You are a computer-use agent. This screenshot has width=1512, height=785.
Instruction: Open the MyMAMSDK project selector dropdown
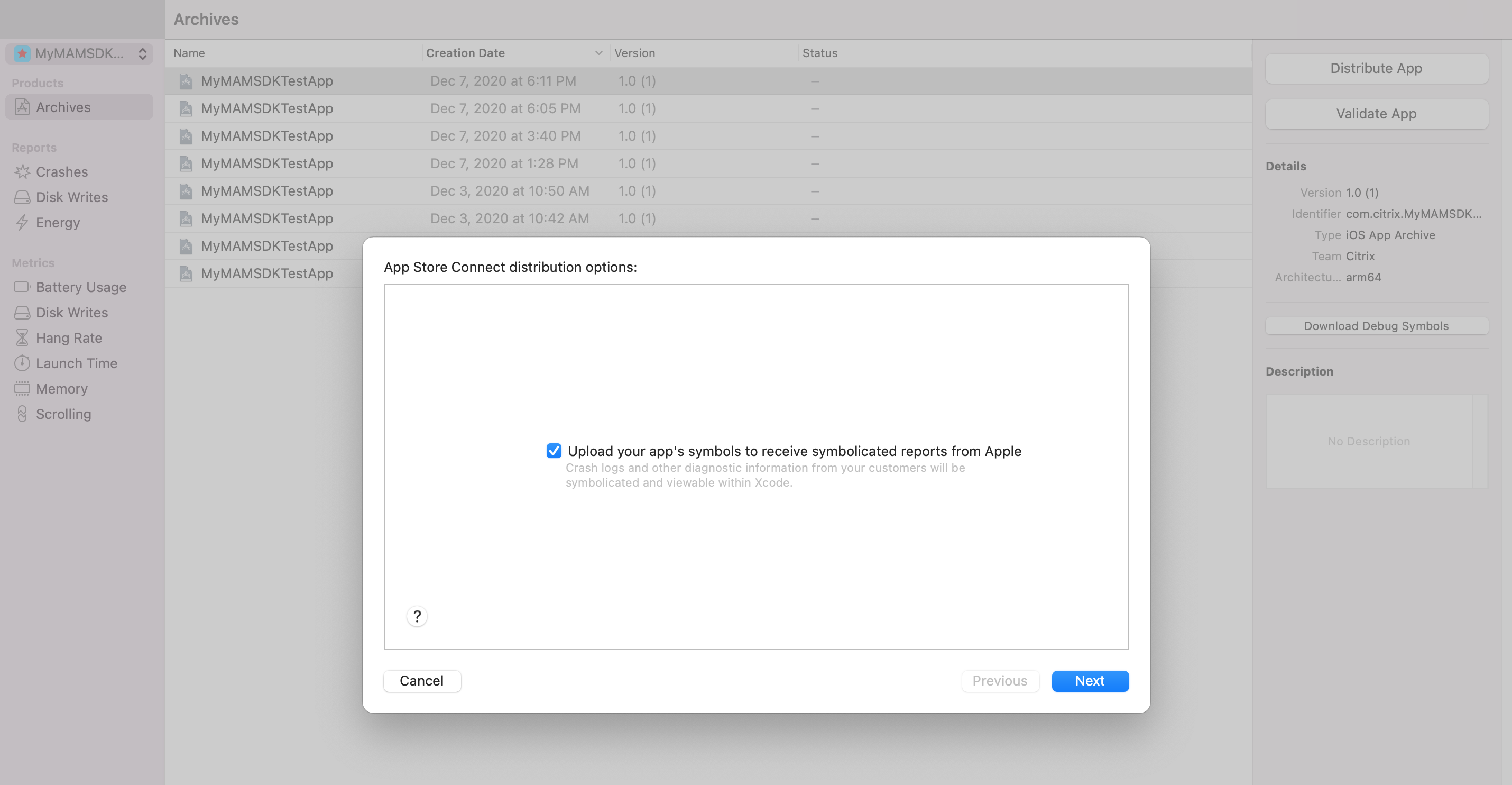click(80, 53)
